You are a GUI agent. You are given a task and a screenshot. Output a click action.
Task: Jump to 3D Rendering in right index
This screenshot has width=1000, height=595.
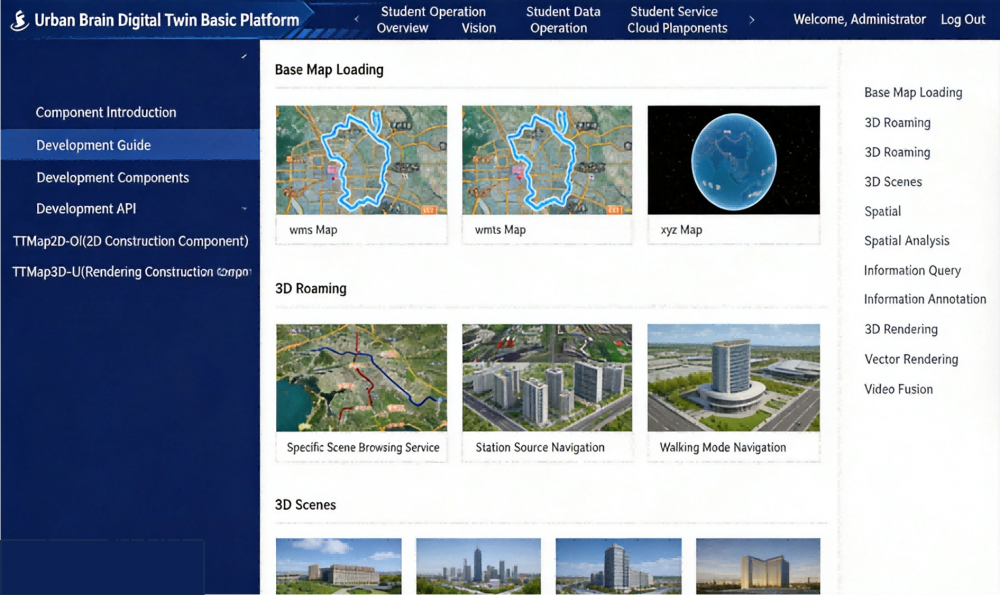tap(901, 329)
